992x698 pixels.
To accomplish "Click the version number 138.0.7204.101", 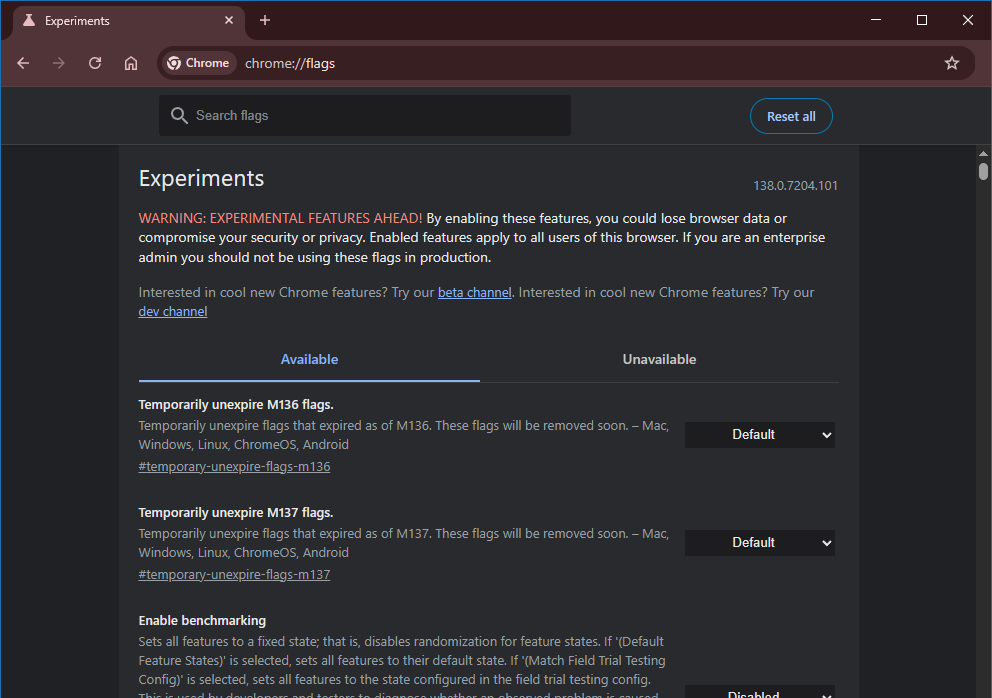I will click(x=795, y=185).
